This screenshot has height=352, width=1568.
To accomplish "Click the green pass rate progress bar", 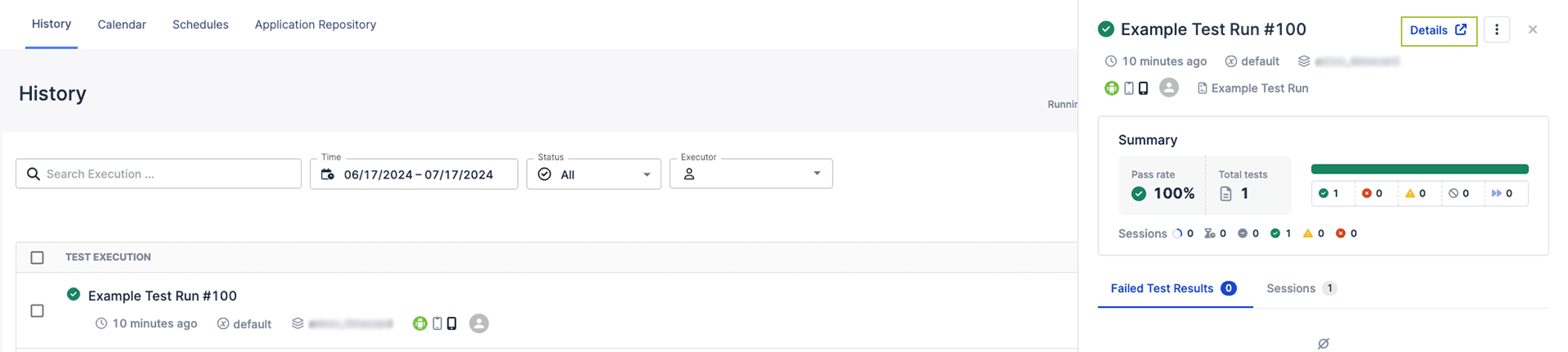I will (x=1419, y=169).
